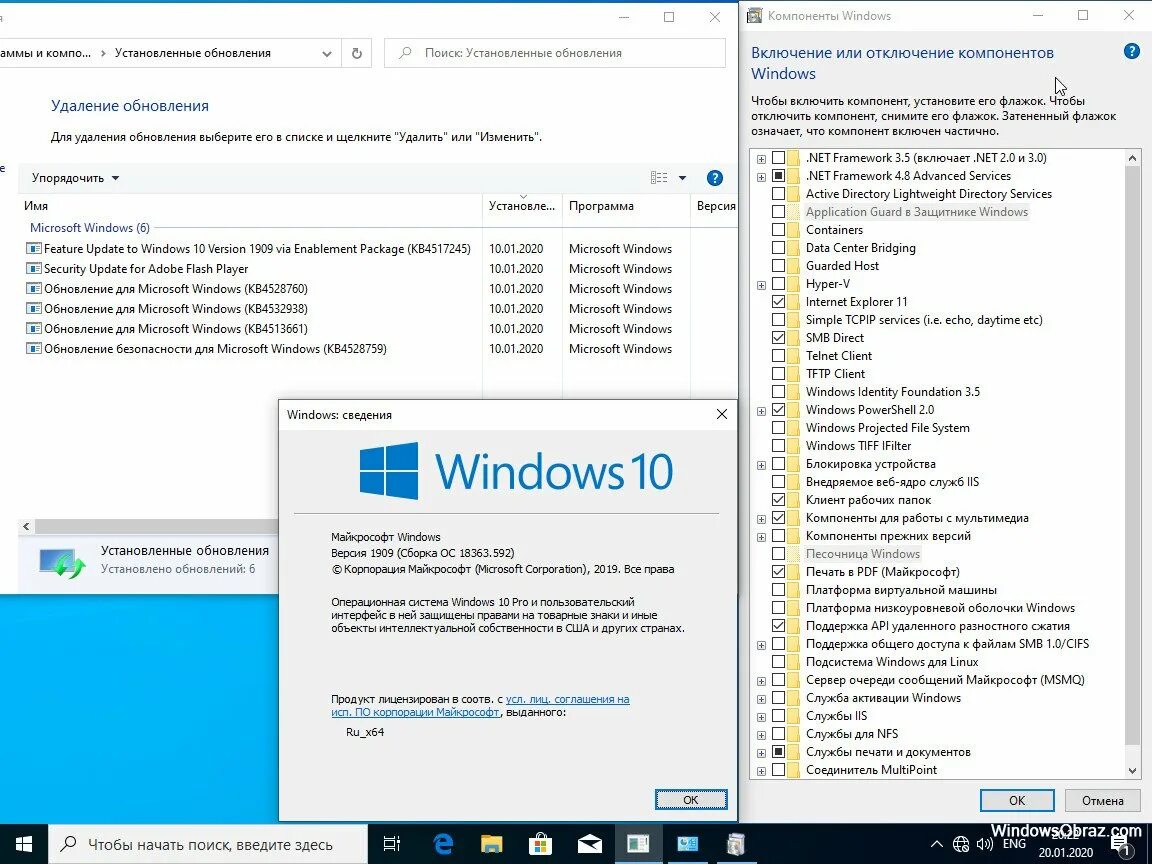Image resolution: width=1152 pixels, height=864 pixels.
Task: Click the volume icon in system tray
Action: 984,845
